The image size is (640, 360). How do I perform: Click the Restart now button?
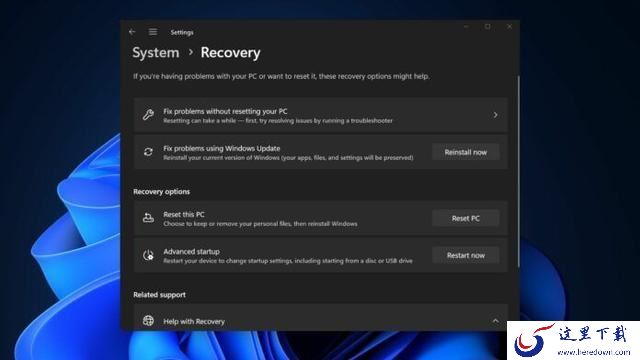466,256
